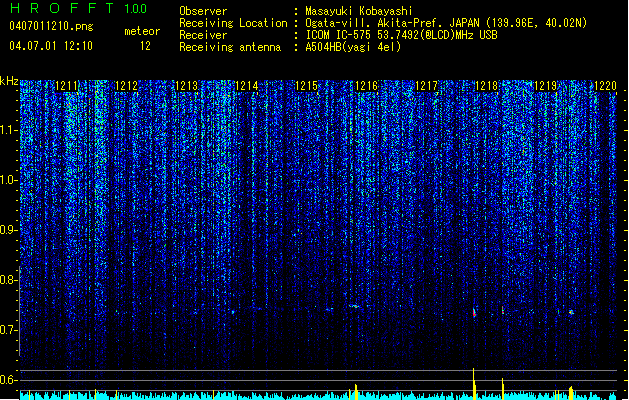Click the 0.6 kHz axis label

(9, 380)
